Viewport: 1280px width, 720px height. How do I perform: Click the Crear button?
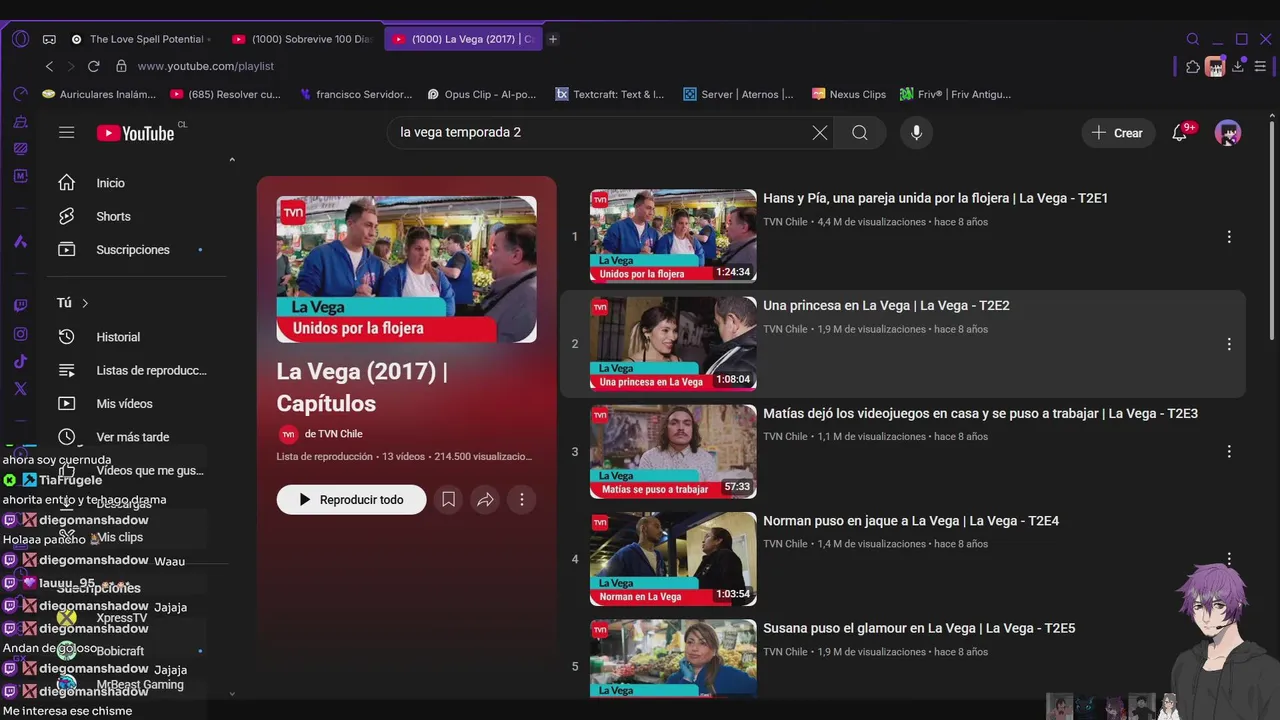1118,133
